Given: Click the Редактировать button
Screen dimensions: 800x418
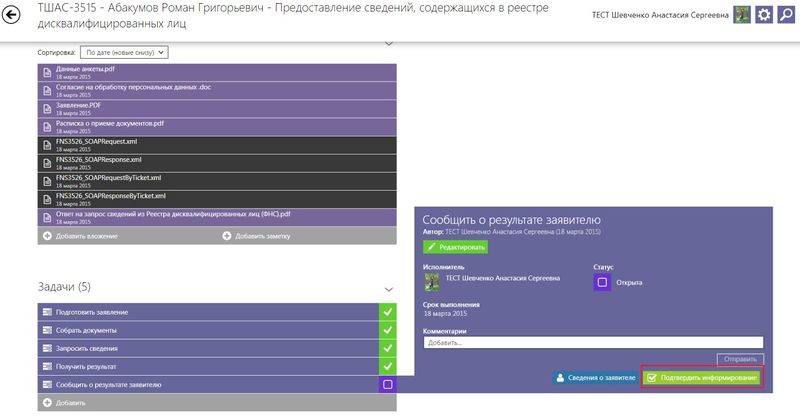Looking at the screenshot, I should pos(455,247).
